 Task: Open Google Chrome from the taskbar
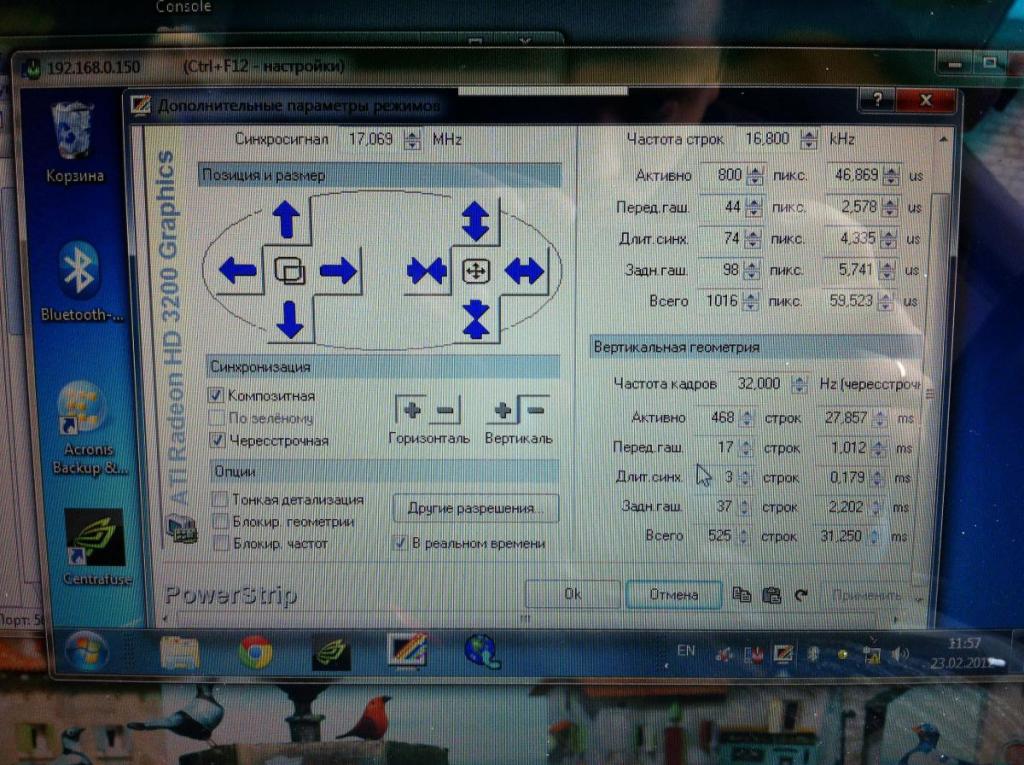[255, 652]
